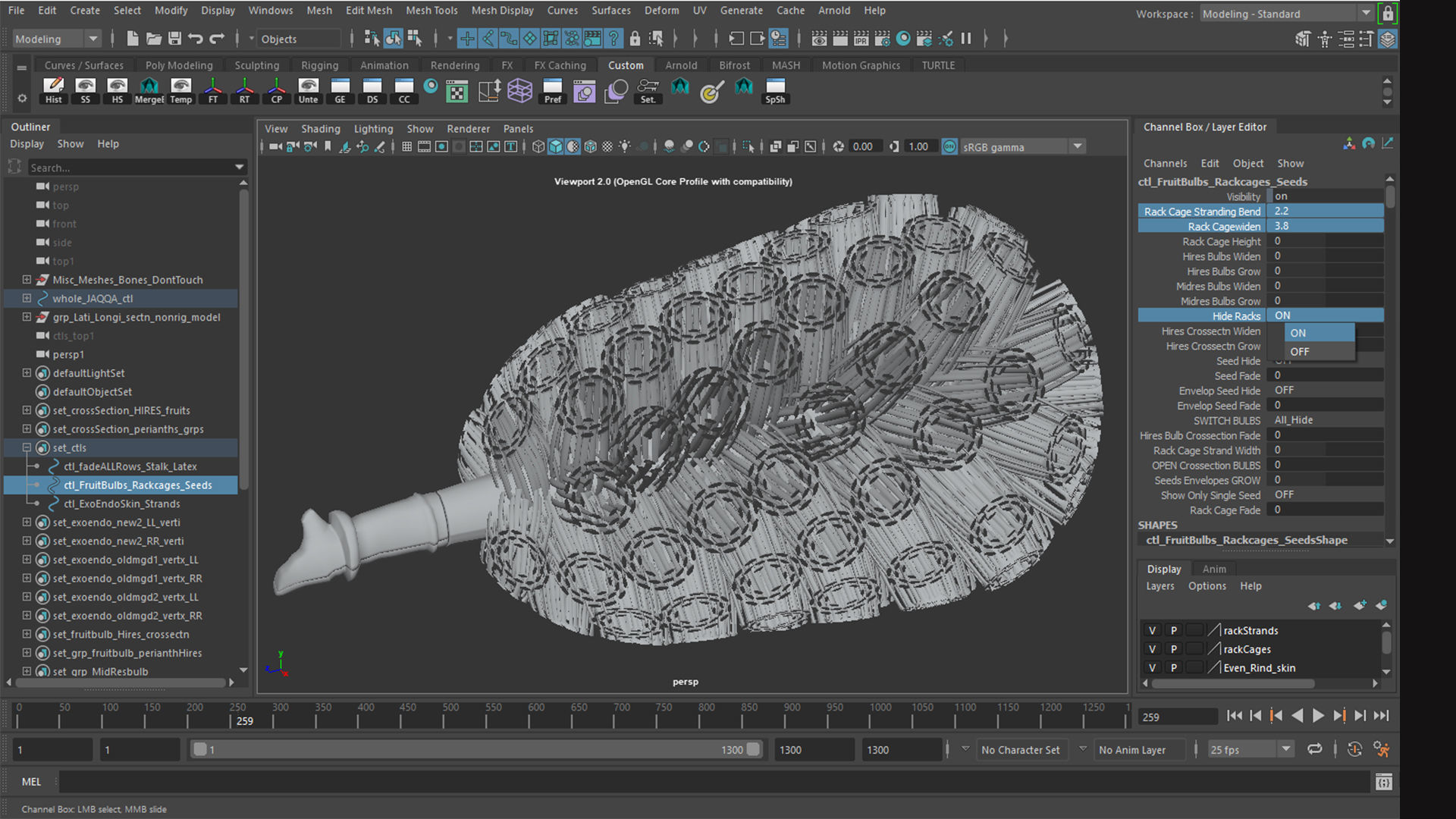Collapse set_ctls node in Outliner
Screen dimensions: 1456x819
[x=27, y=448]
